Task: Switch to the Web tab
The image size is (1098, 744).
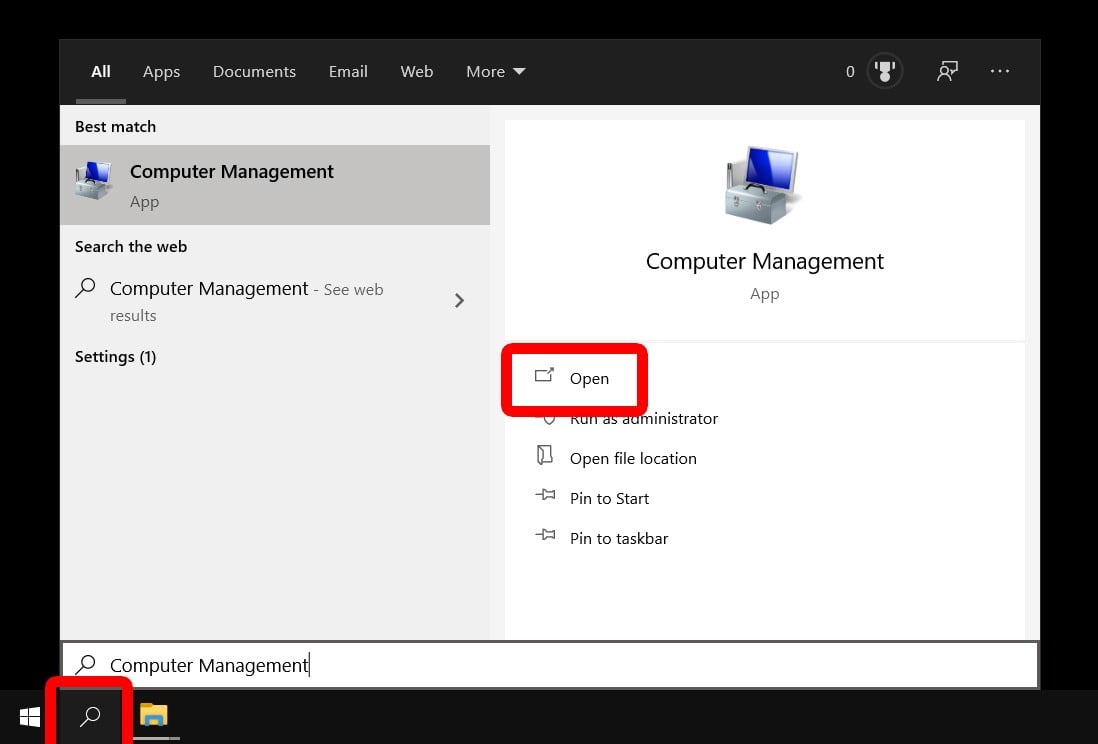Action: 417,71
